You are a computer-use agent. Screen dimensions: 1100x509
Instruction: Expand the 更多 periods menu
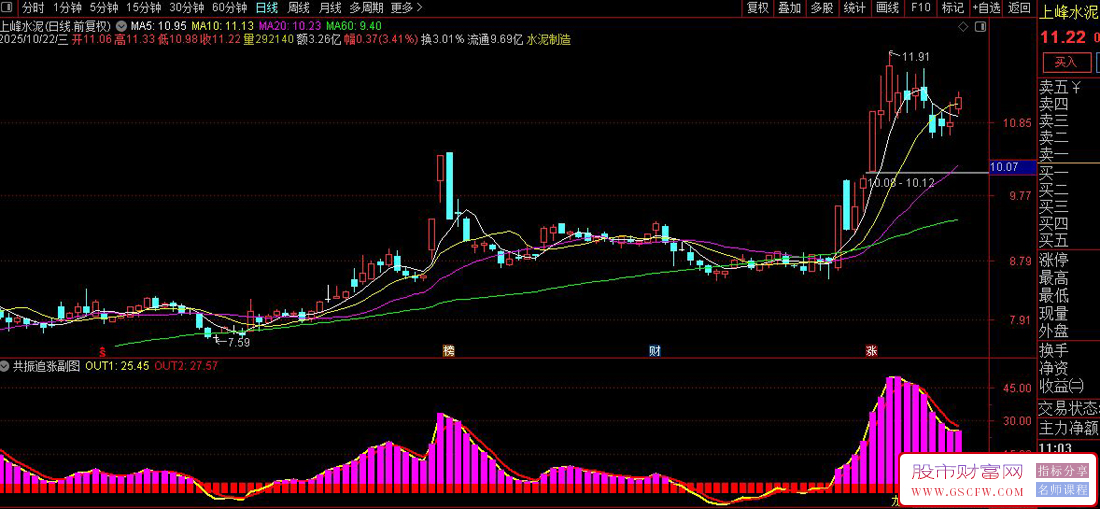407,8
